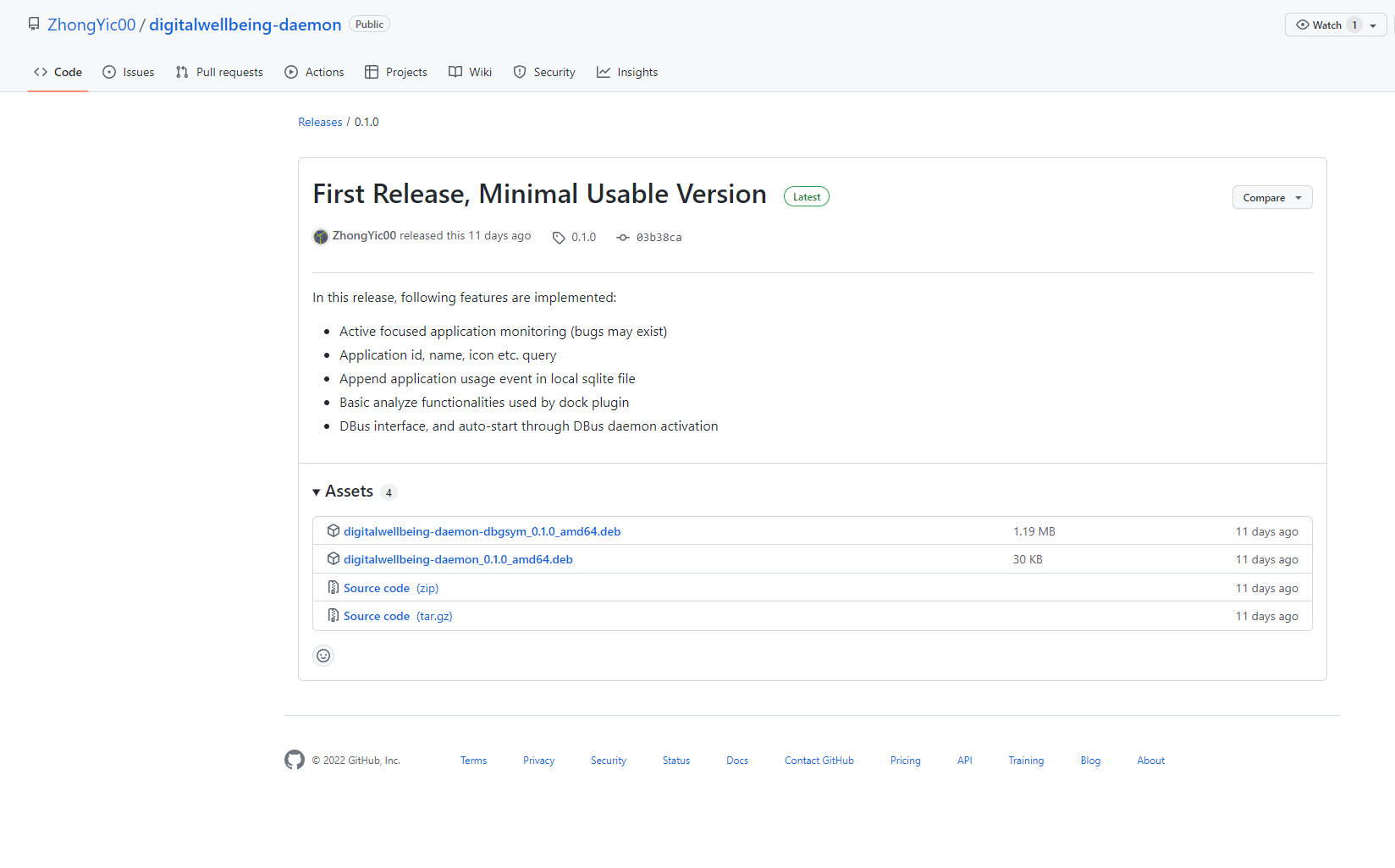Go to the Actions tab
This screenshot has height=868, width=1395.
pos(314,72)
